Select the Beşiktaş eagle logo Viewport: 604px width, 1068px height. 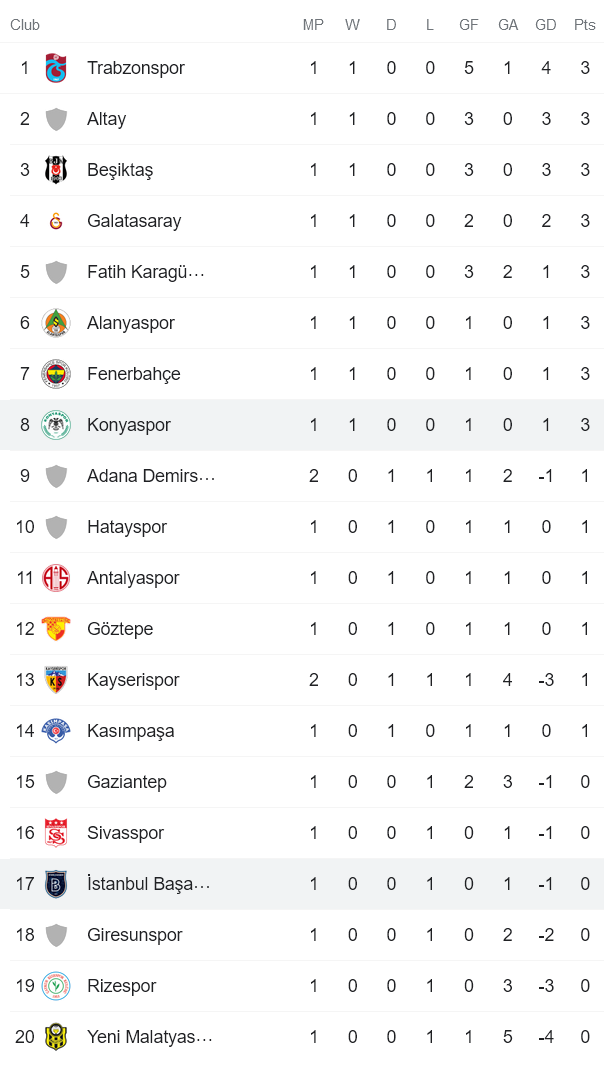pyautogui.click(x=57, y=170)
